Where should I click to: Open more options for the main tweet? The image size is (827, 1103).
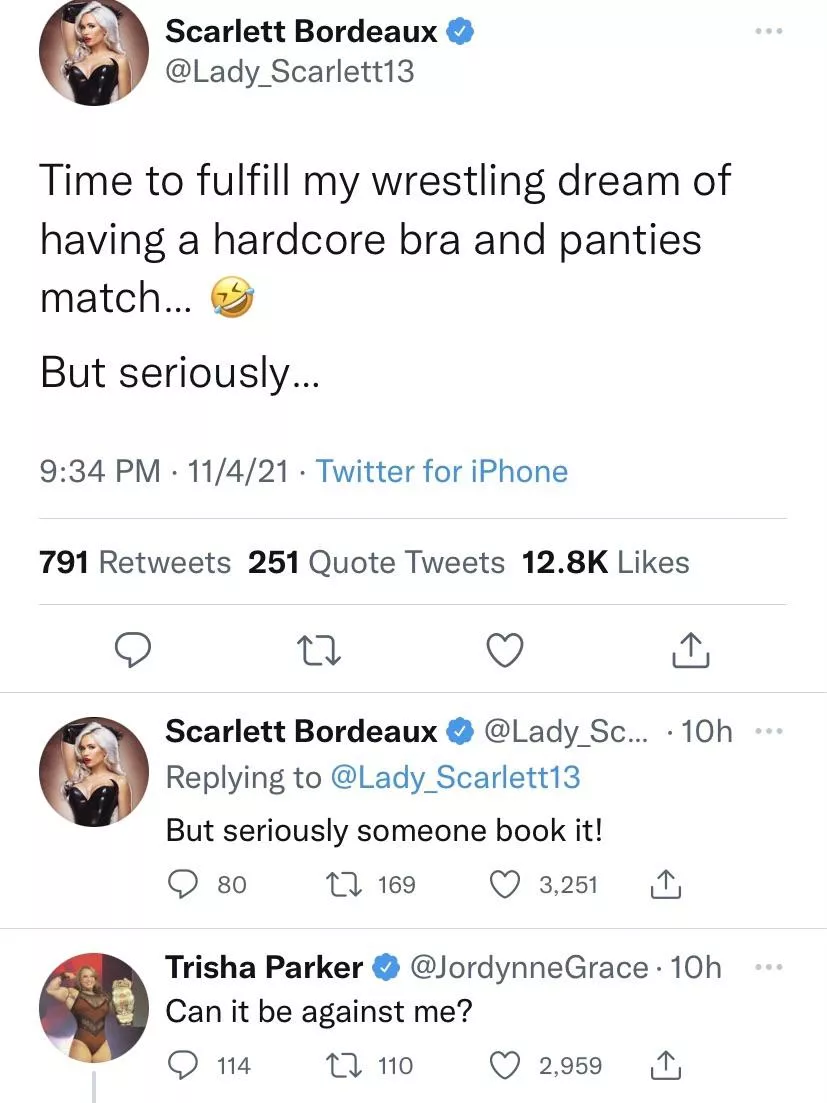[x=768, y=31]
